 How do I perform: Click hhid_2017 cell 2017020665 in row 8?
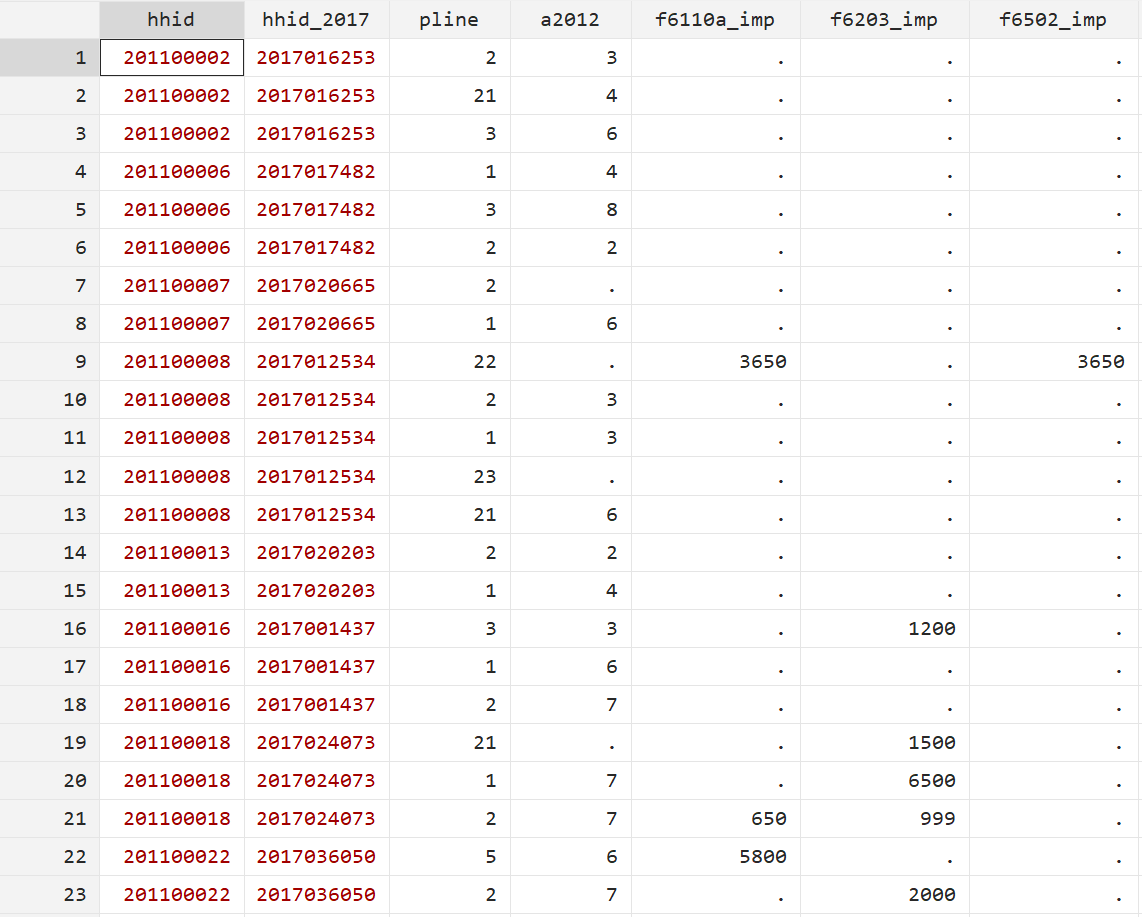coord(316,323)
